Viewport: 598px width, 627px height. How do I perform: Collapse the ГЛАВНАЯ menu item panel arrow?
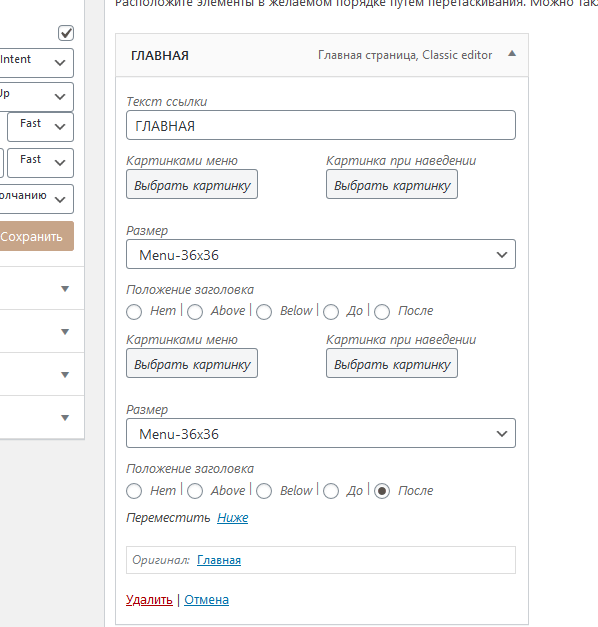pyautogui.click(x=512, y=54)
